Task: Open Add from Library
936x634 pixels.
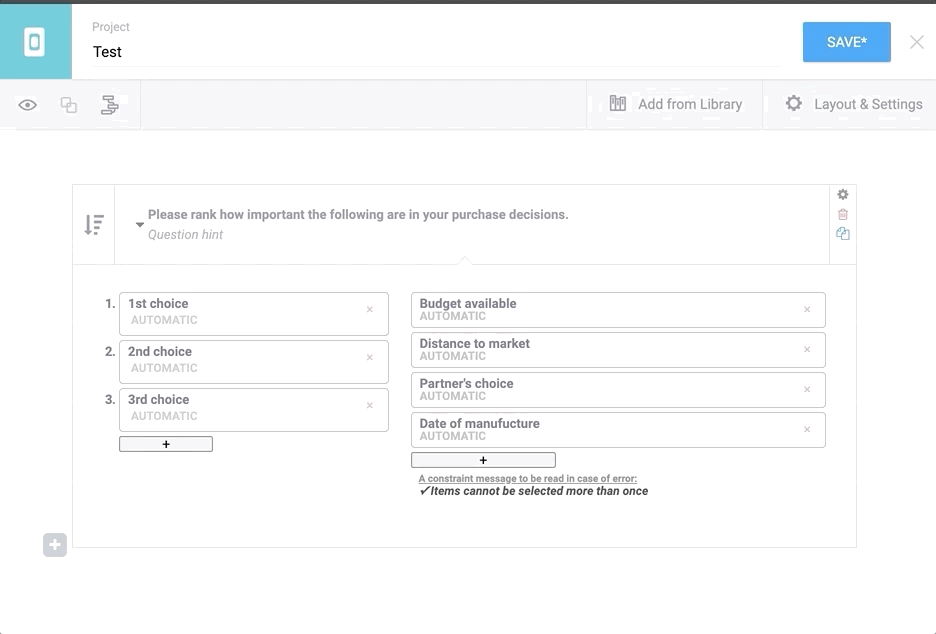Action: (676, 104)
